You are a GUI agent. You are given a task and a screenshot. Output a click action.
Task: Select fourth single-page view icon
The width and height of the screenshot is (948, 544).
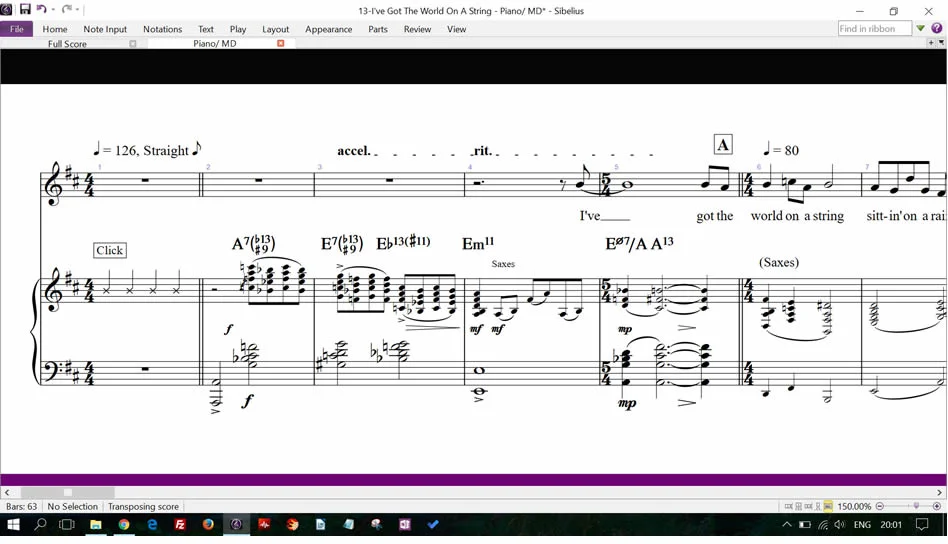pyautogui.click(x=818, y=507)
